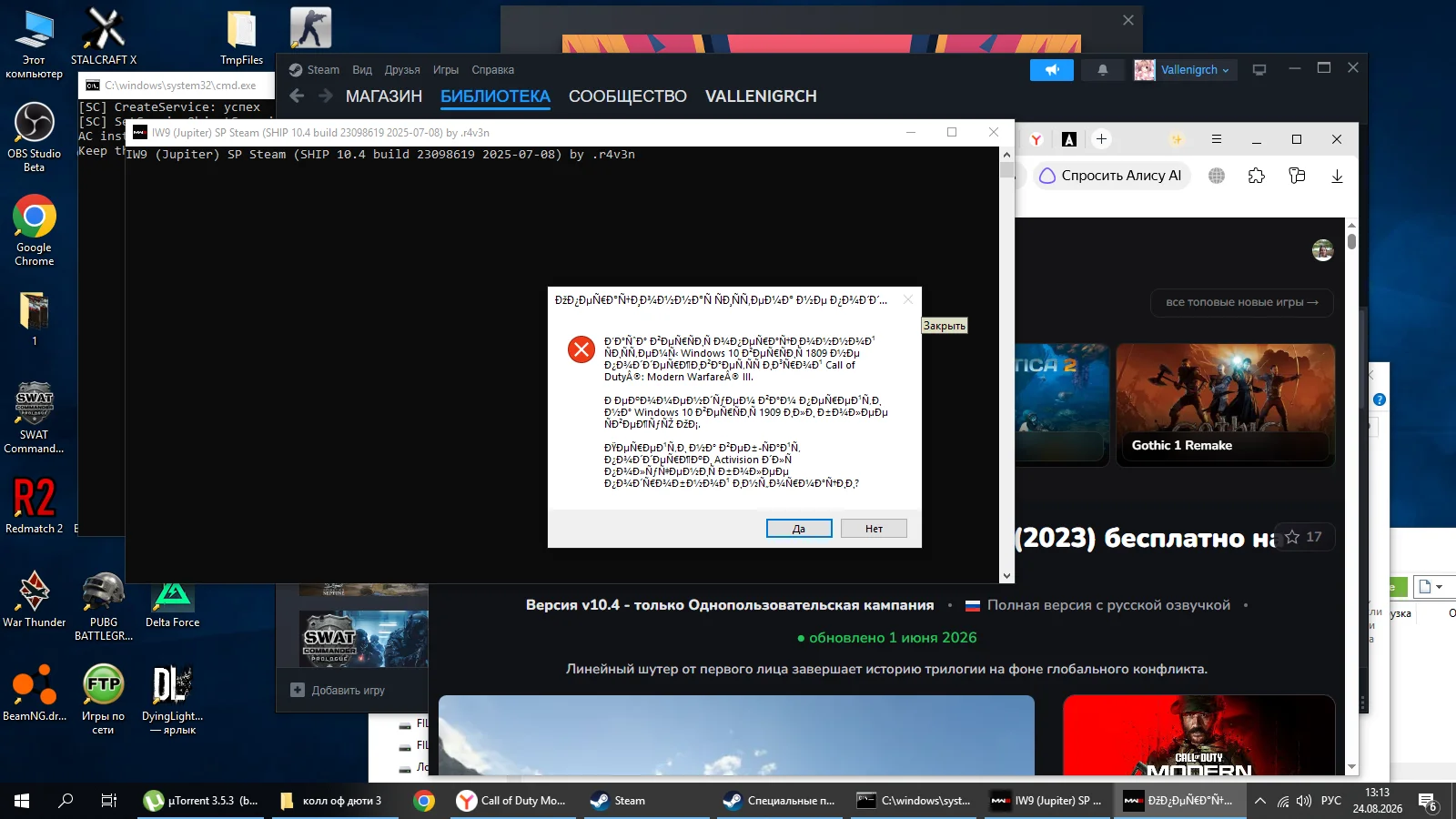Select the folder named 1 on desktop
The image size is (1456, 819).
(x=34, y=318)
